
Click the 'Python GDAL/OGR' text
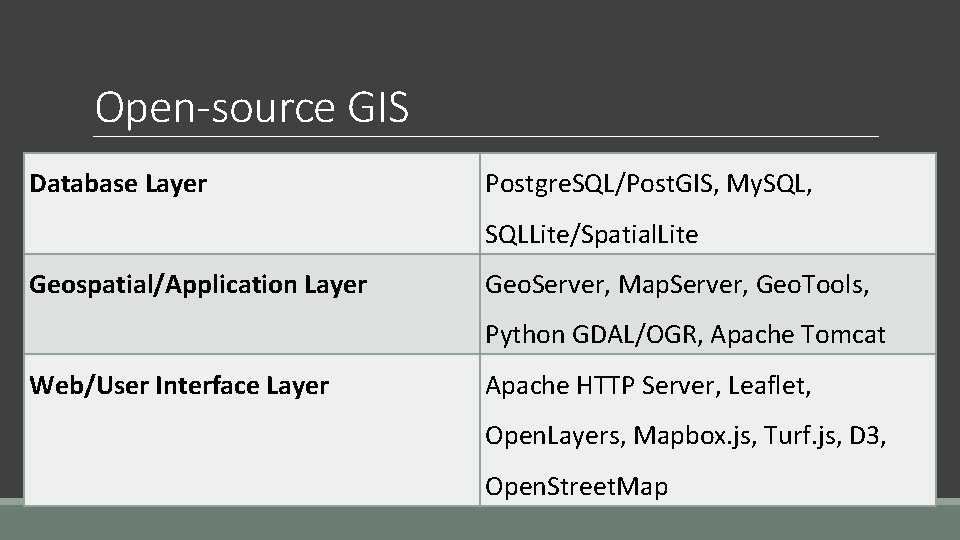[594, 335]
